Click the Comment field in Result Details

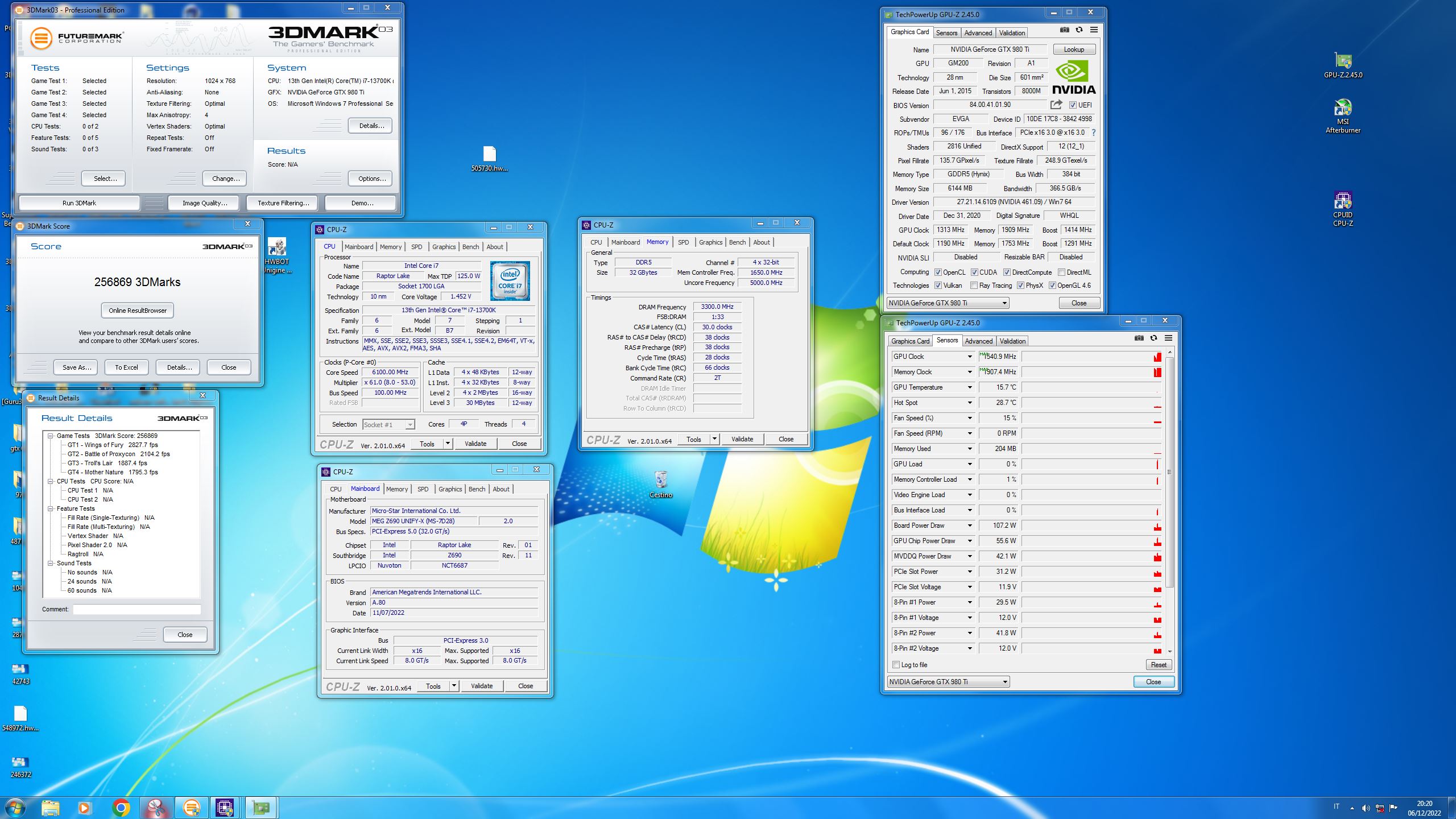click(136, 609)
